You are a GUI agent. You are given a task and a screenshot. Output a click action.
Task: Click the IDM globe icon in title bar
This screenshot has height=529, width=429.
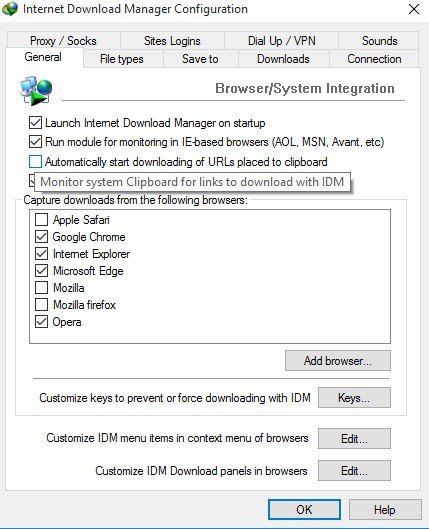(x=9, y=9)
